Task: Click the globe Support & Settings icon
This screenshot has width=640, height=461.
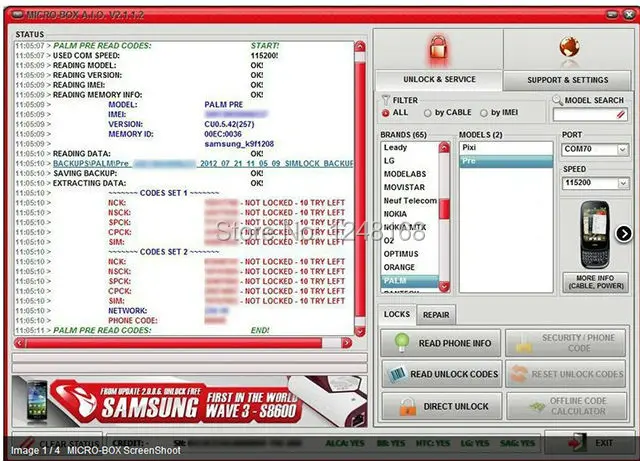Action: tap(570, 47)
